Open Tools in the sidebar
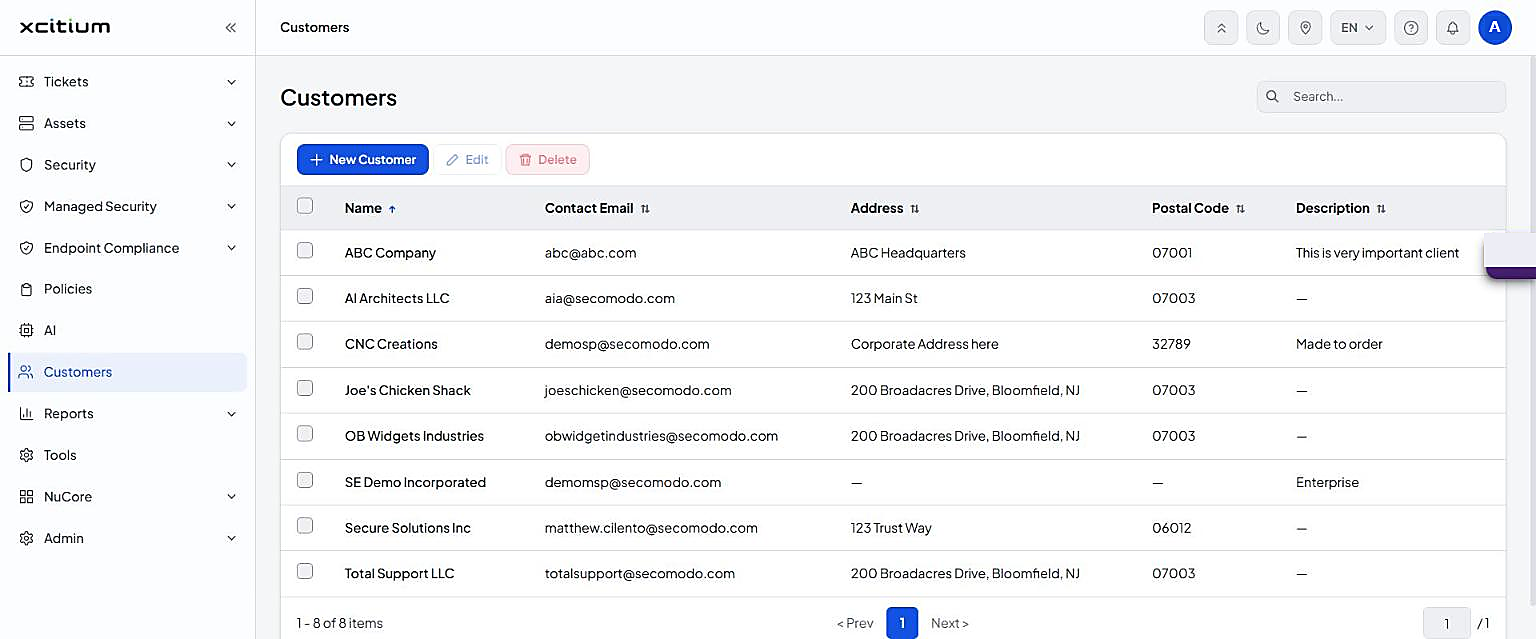Viewport: 1536px width, 639px height. 127,455
